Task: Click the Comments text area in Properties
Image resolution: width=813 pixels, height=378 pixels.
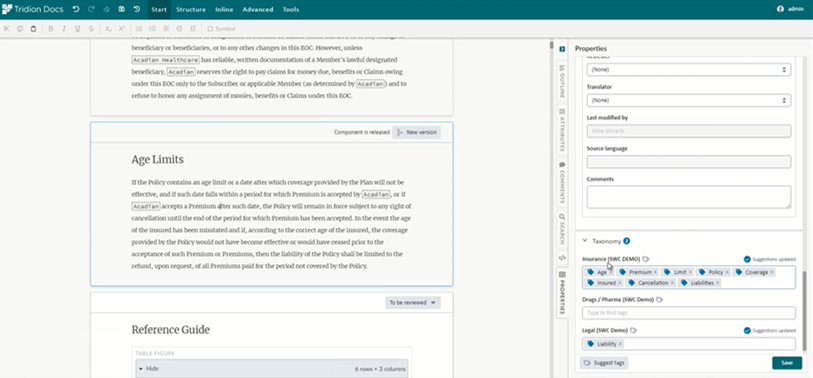Action: coord(689,197)
